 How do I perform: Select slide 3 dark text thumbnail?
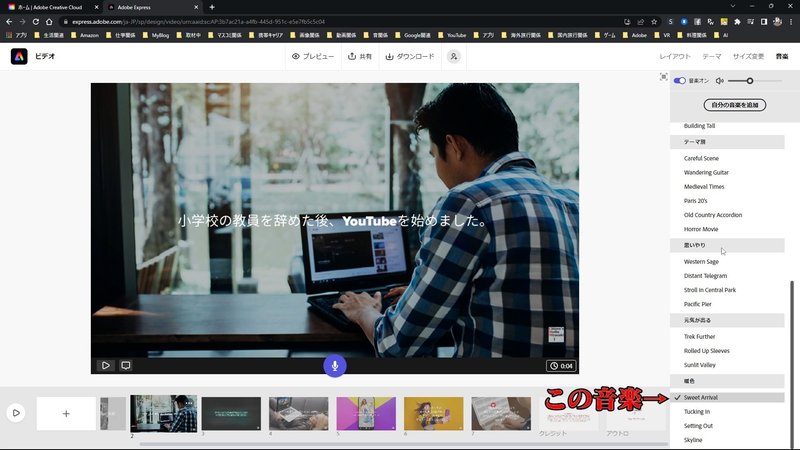tap(231, 414)
